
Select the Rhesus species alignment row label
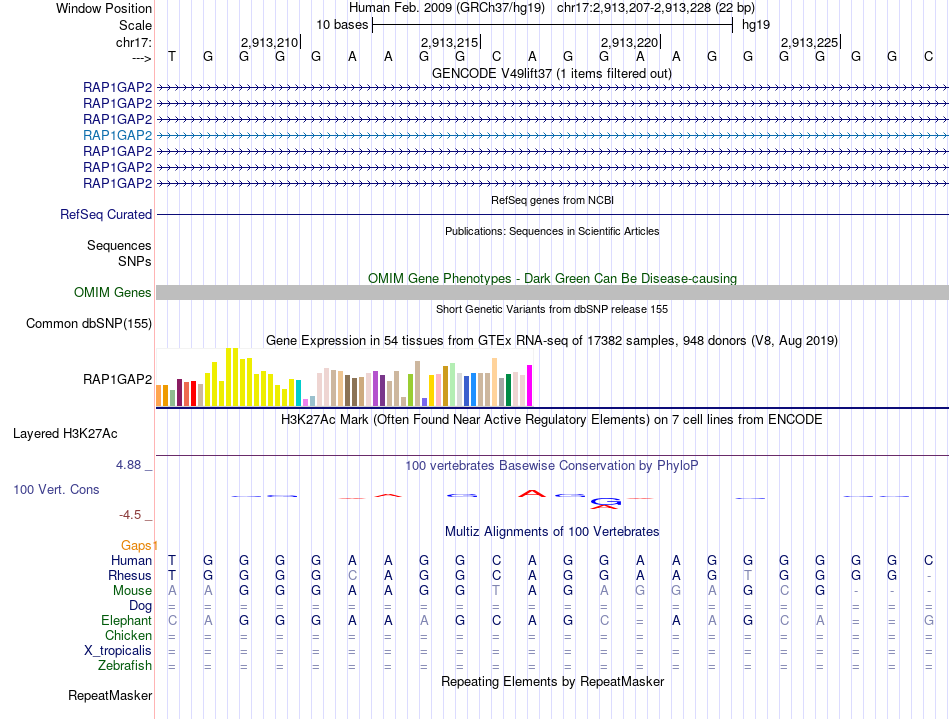click(x=129, y=576)
